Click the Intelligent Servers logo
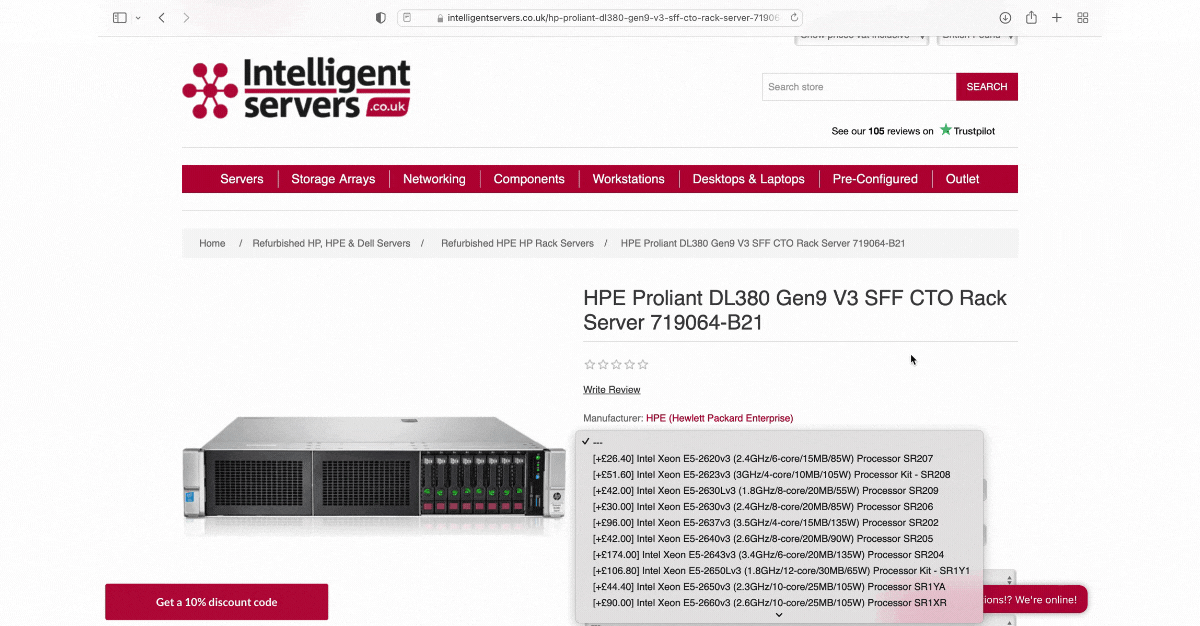Screen dimensions: 1200x626 click(297, 89)
